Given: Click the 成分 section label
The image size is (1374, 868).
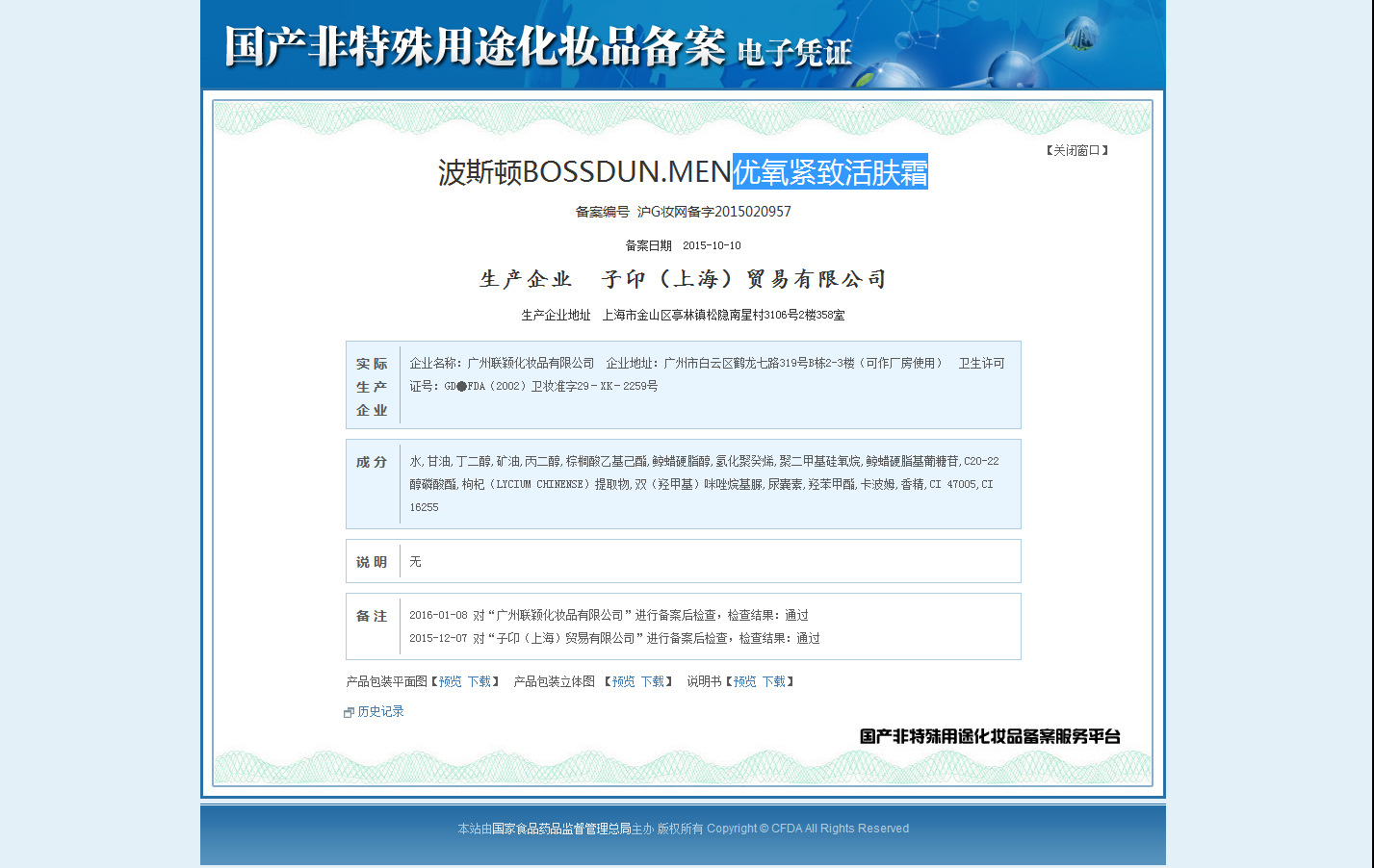Looking at the screenshot, I should (372, 462).
